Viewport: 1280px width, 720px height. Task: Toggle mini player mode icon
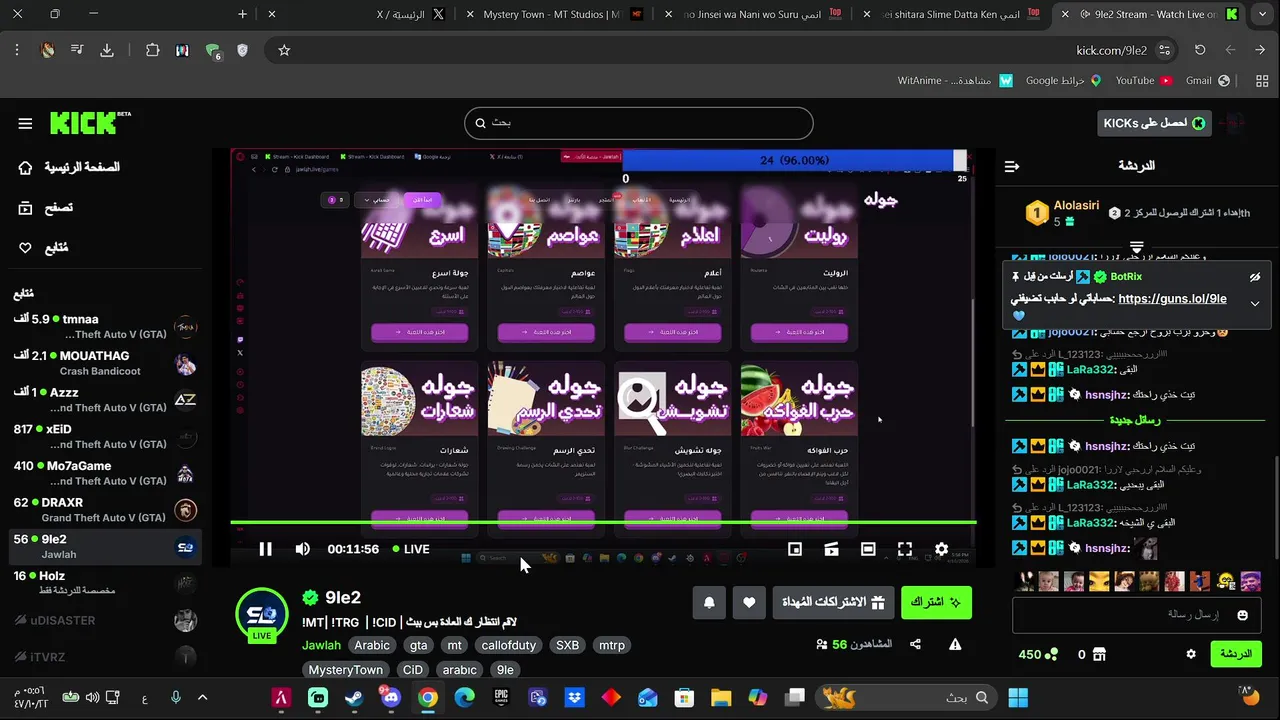click(795, 549)
